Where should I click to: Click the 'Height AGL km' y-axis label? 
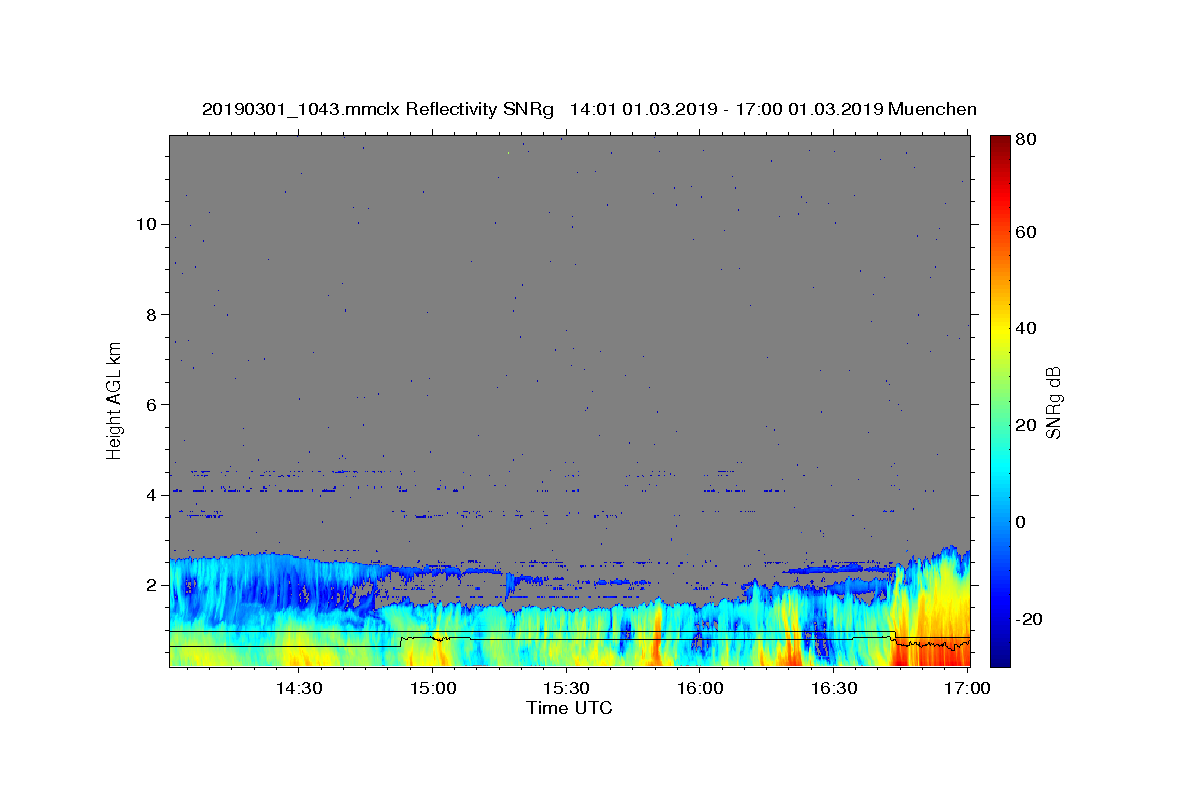(x=115, y=399)
